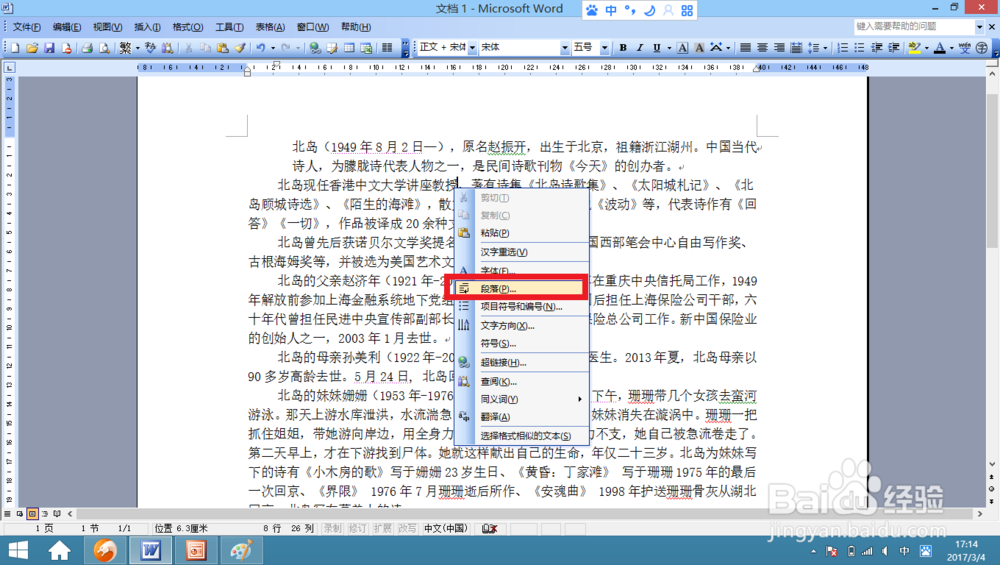Open highlight color dropdown arrow
Image resolution: width=1000 pixels, height=565 pixels.
click(927, 48)
